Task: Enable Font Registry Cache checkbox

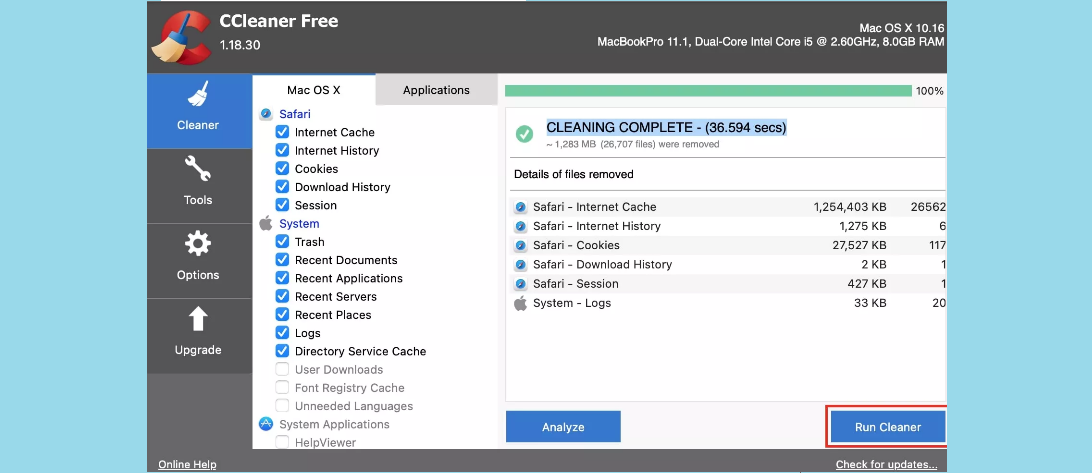Action: tap(282, 387)
